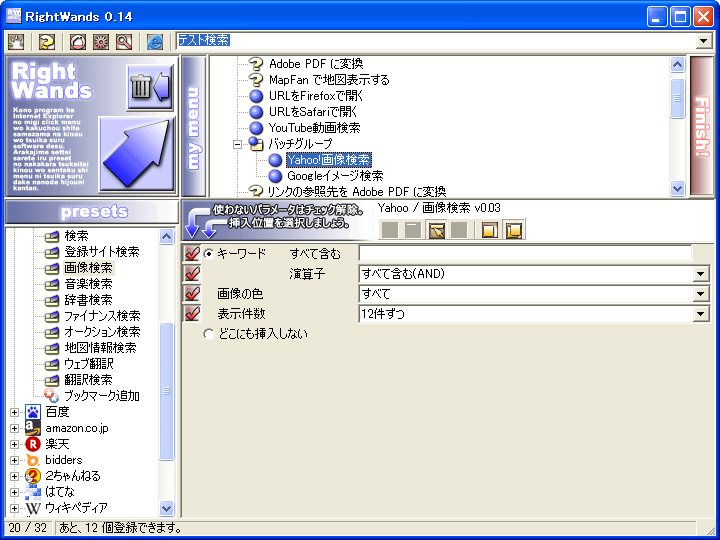
Task: Select the 登録サイト検索 preset
Action: (101, 252)
